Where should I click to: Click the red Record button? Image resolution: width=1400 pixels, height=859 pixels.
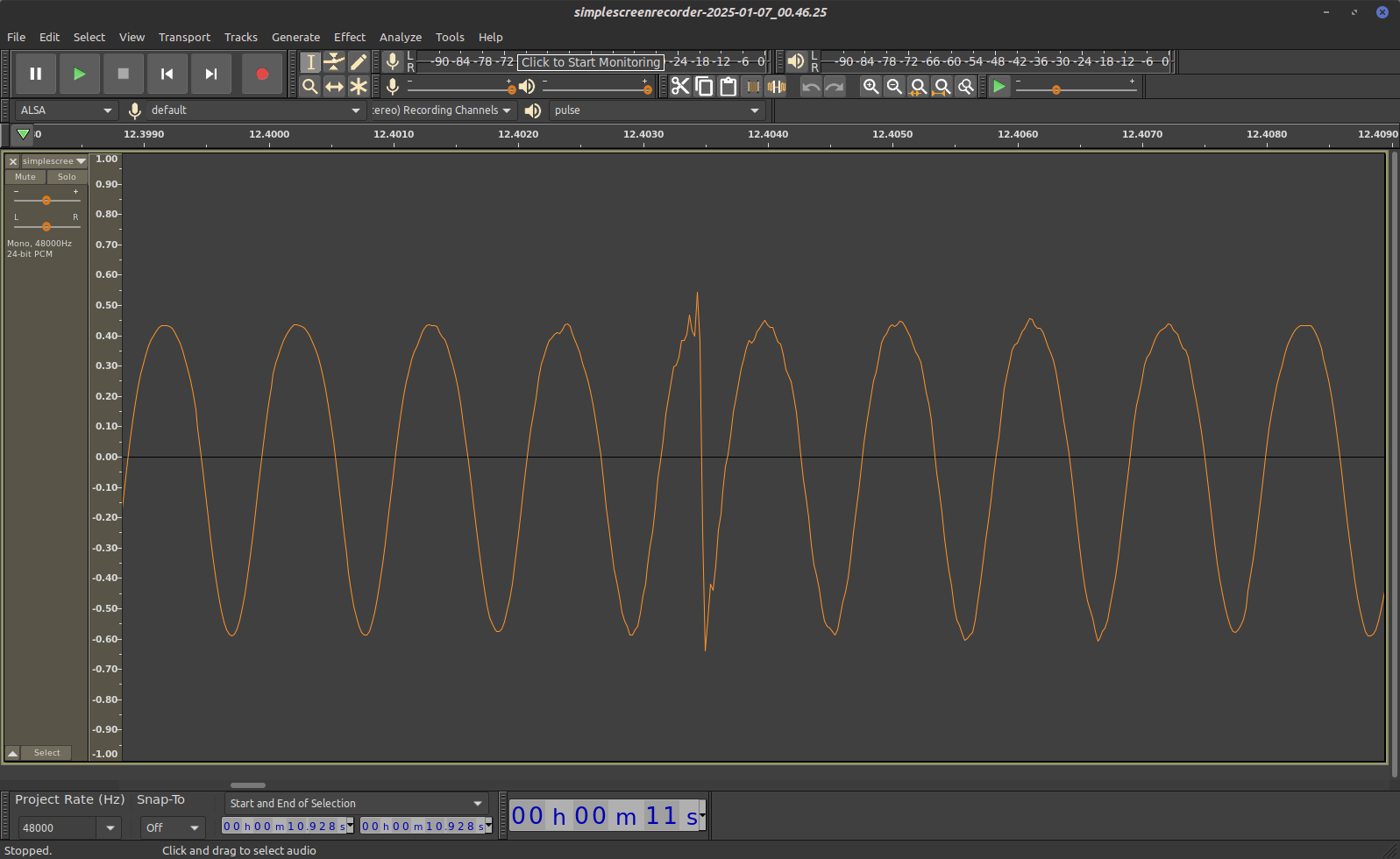262,74
